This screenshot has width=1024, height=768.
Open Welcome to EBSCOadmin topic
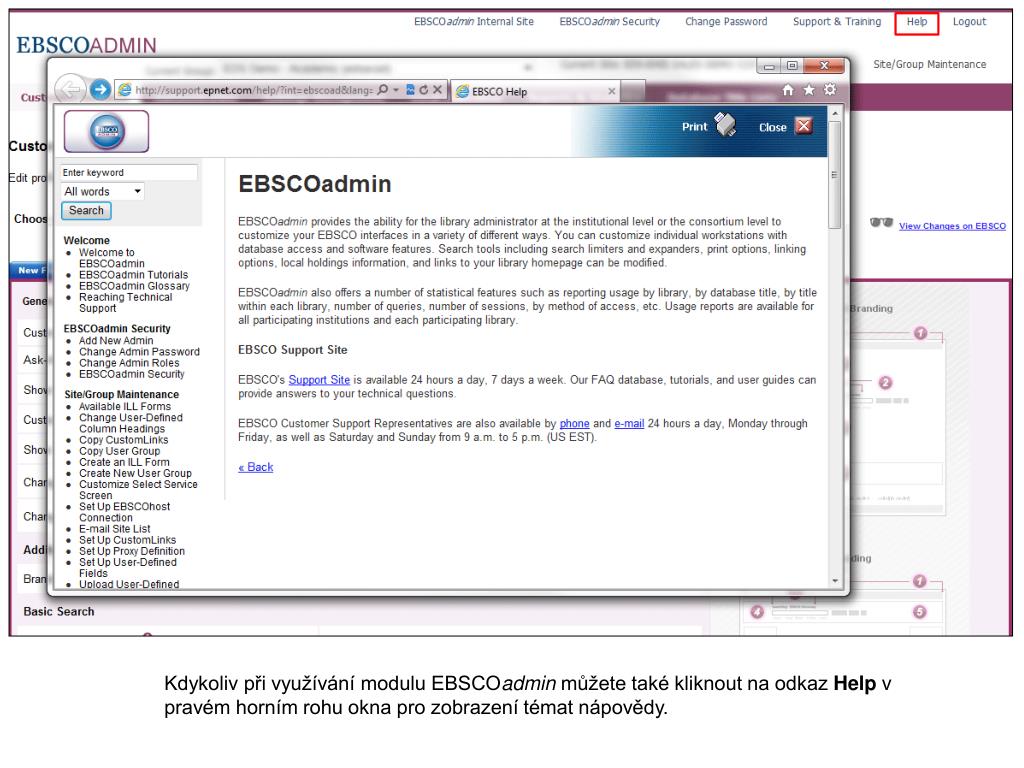click(112, 258)
